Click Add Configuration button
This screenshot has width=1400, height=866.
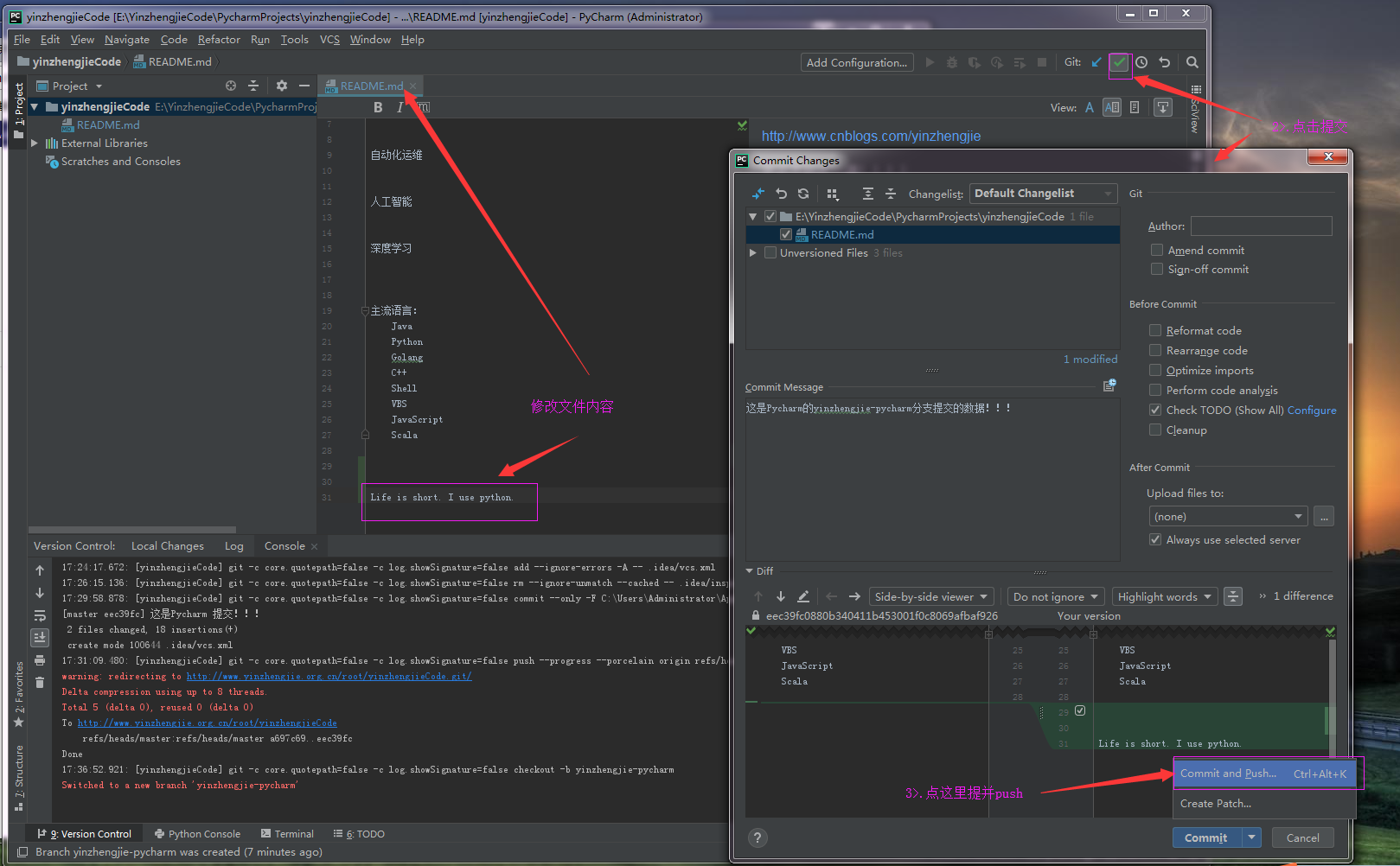(856, 62)
